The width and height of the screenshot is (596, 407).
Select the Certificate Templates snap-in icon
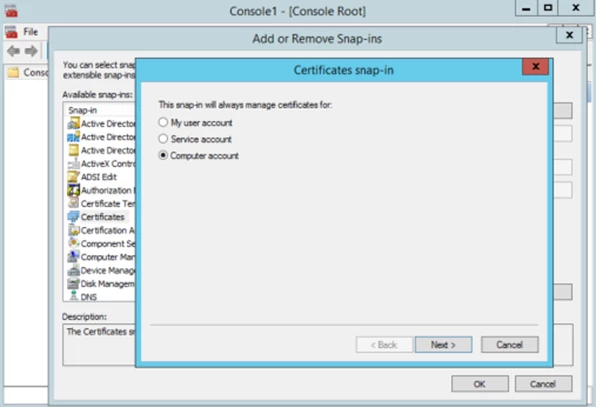[73, 203]
